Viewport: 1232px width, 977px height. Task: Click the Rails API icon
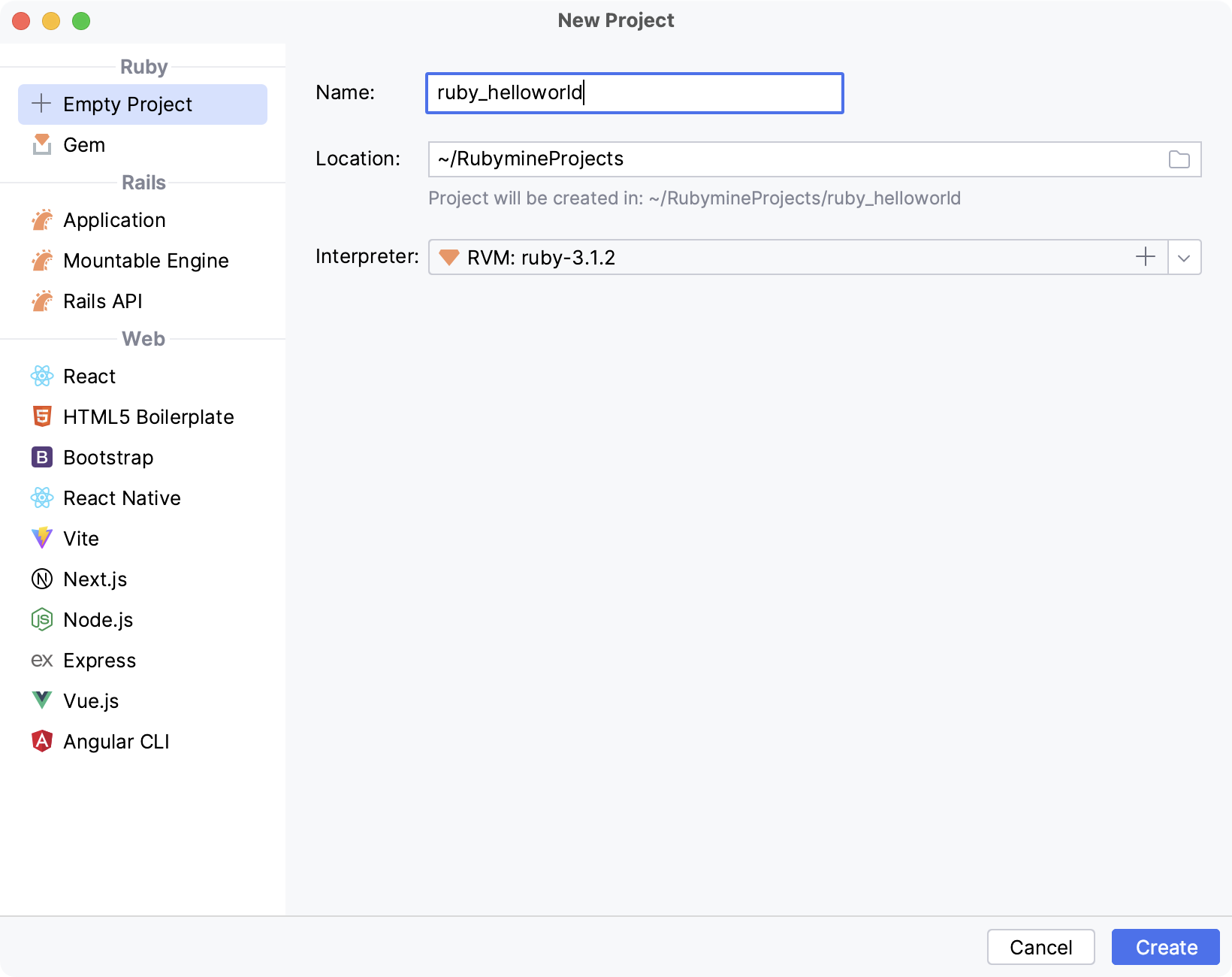click(x=43, y=301)
